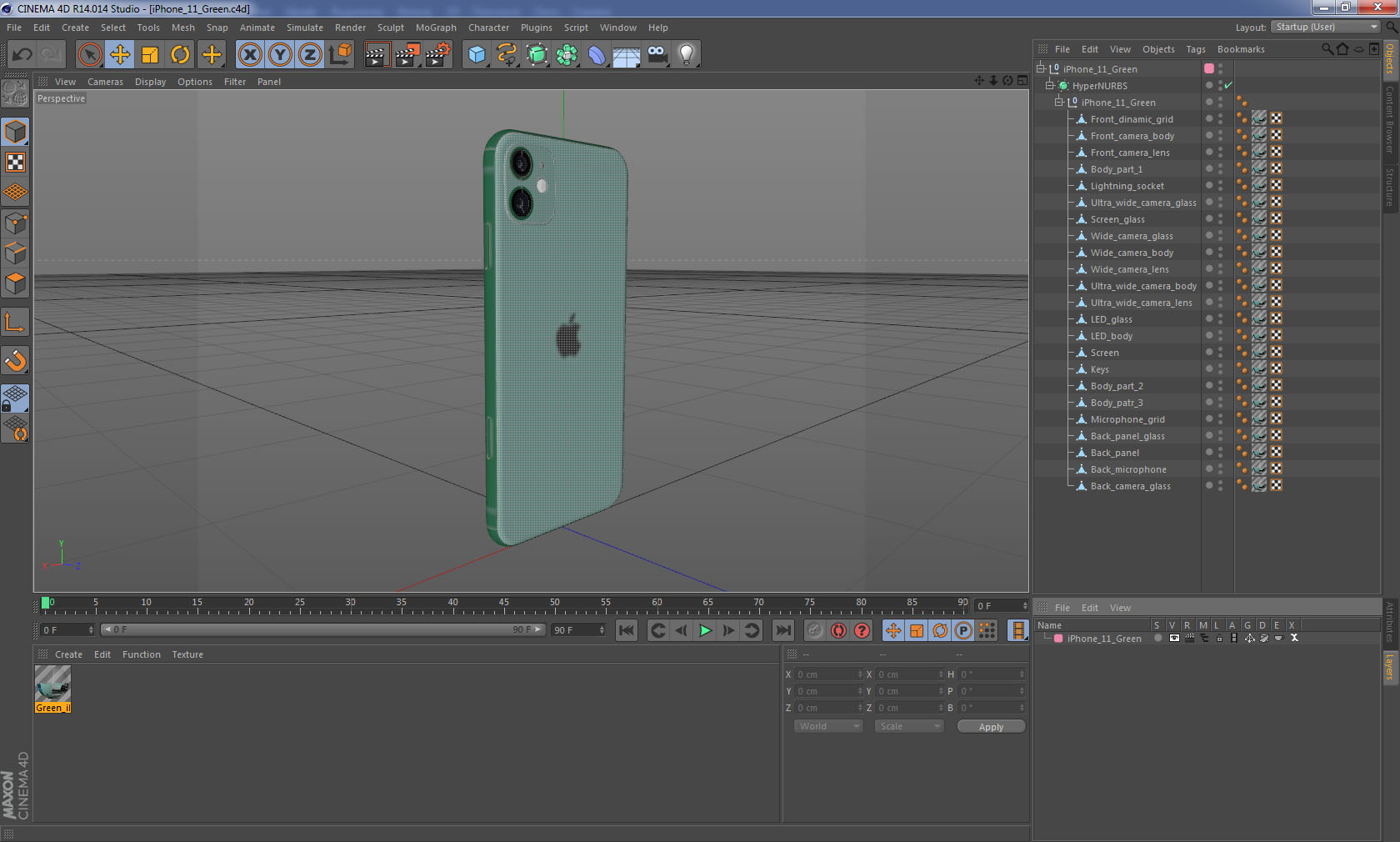Enable the Texture mode checkerboard icon
1400x842 pixels.
[15, 163]
